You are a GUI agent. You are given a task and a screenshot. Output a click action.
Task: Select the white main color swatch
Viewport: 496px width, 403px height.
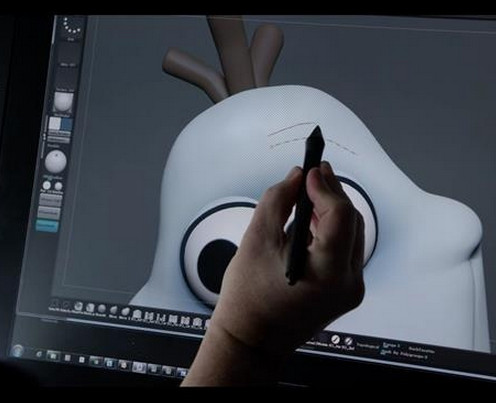(x=54, y=124)
